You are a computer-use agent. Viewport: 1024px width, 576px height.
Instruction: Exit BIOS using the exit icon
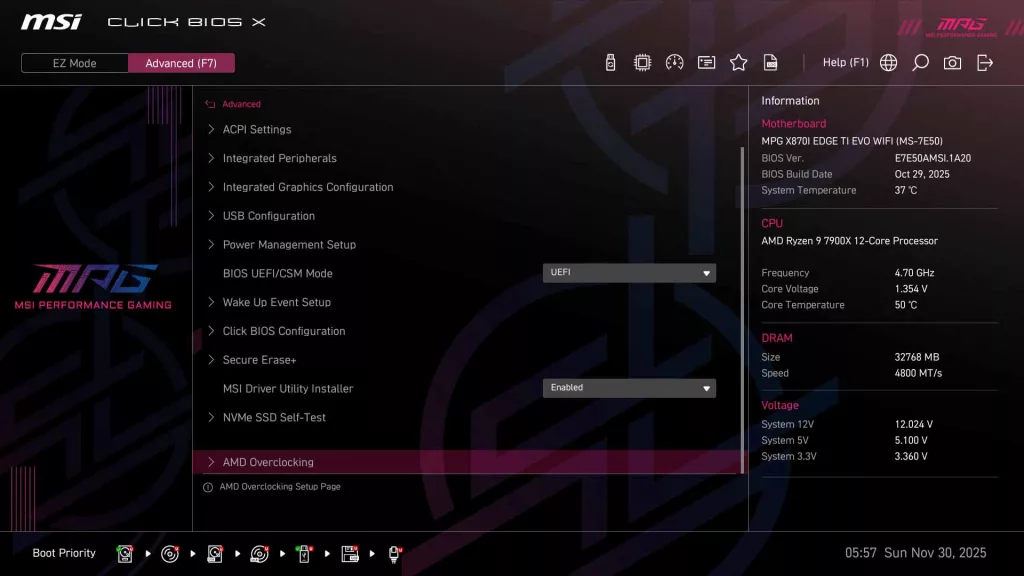984,62
